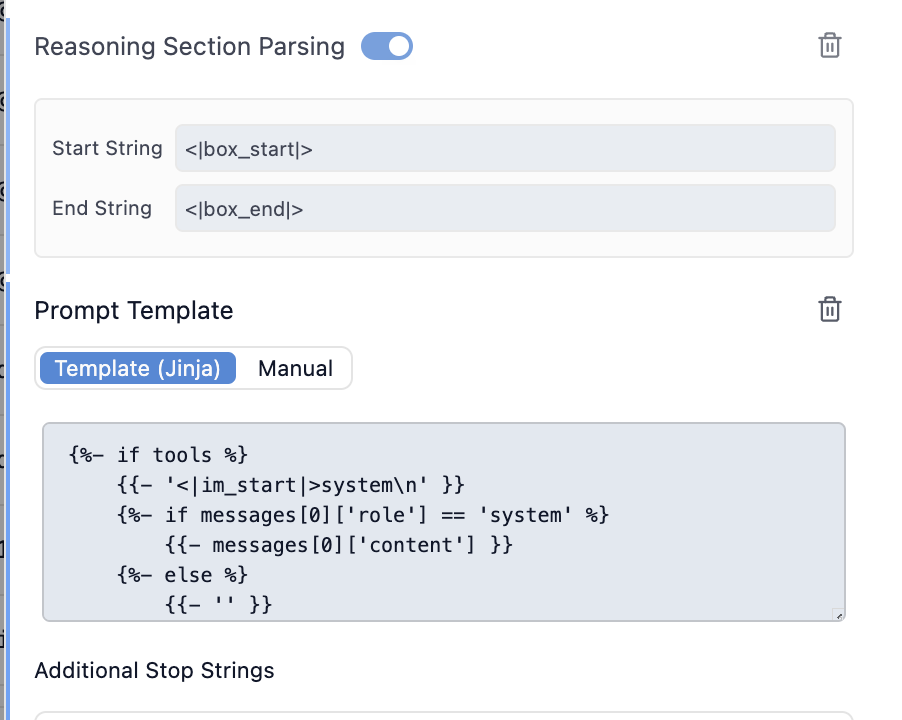The width and height of the screenshot is (902, 720).
Task: Click the messages[0]['content'] template line
Action: pyautogui.click(x=336, y=545)
